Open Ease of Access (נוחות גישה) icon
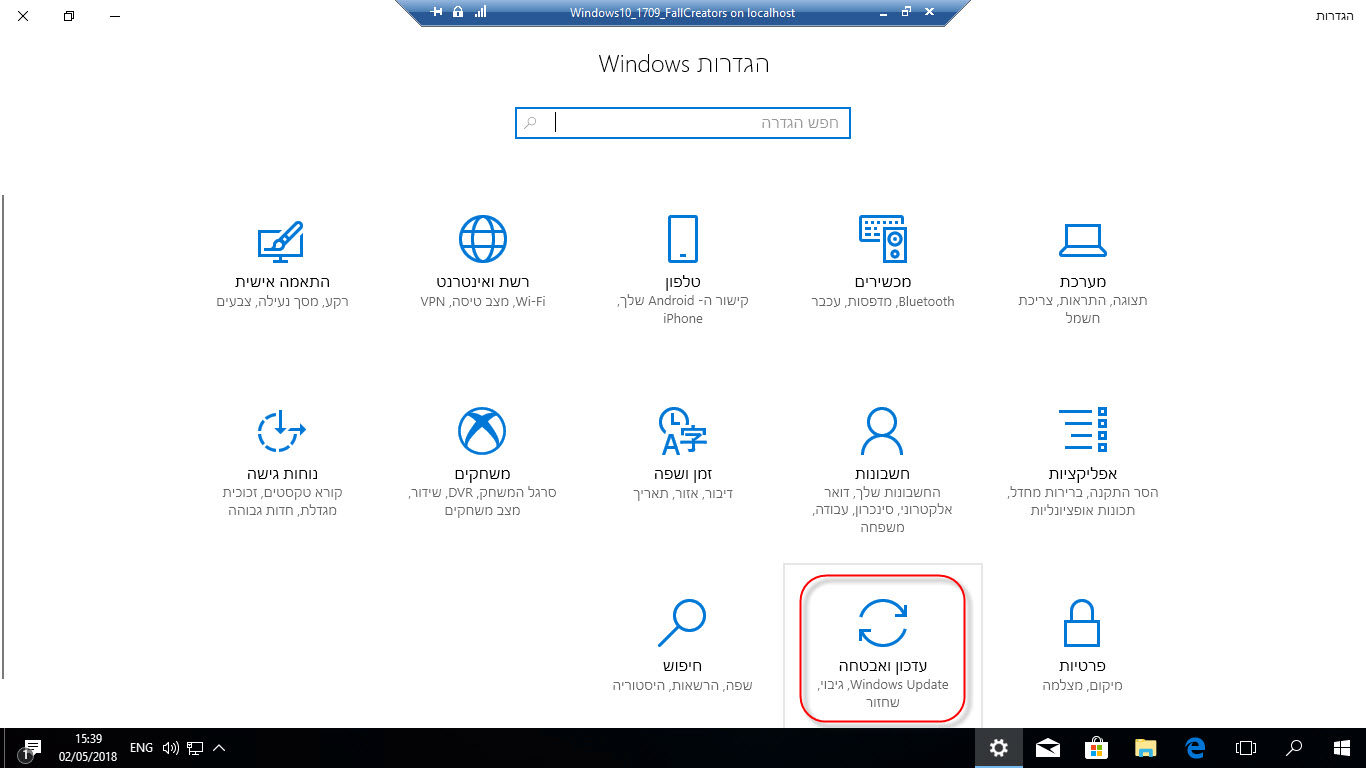 (281, 431)
